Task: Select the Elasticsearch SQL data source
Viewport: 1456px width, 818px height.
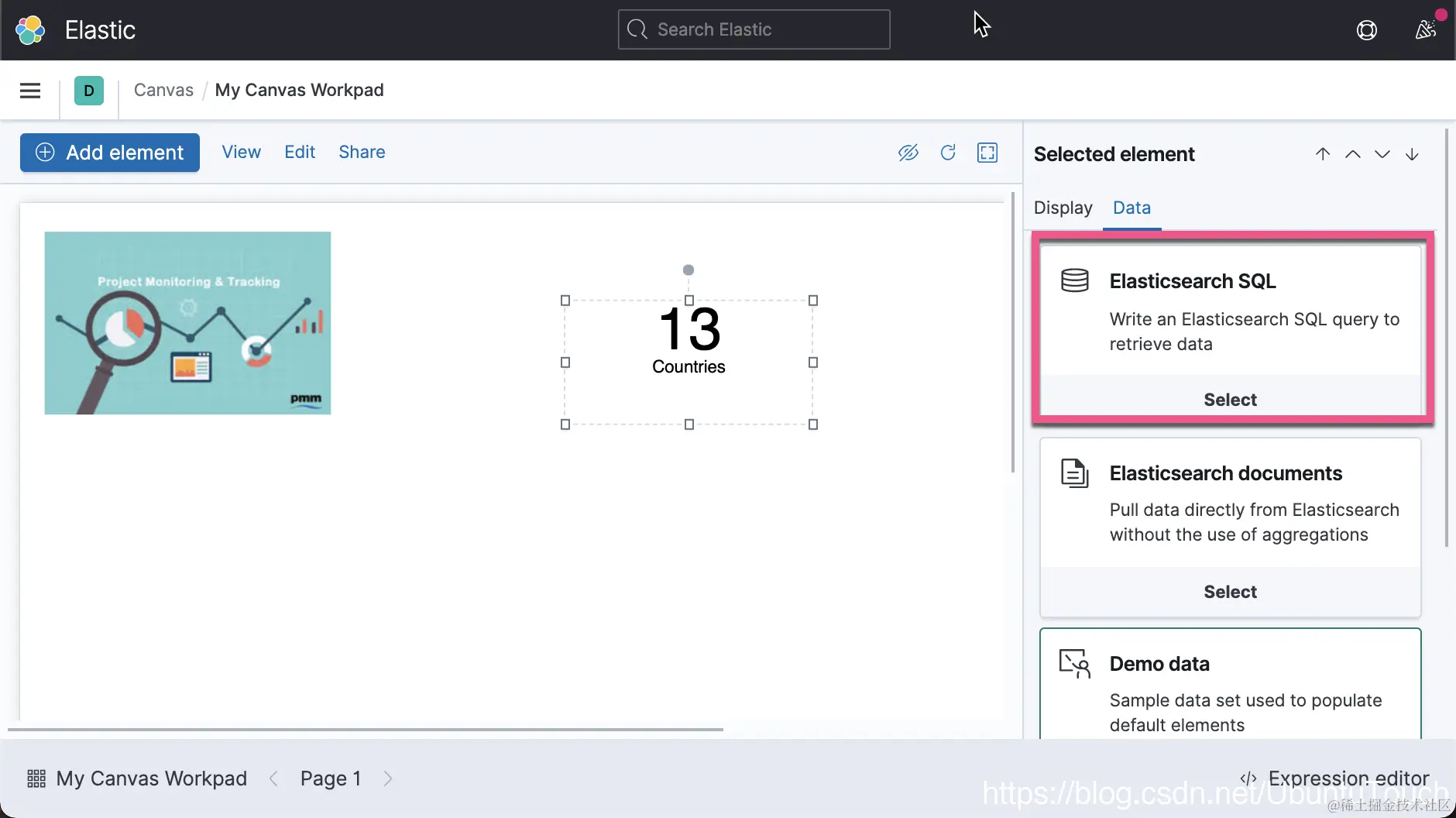Action: 1230,400
